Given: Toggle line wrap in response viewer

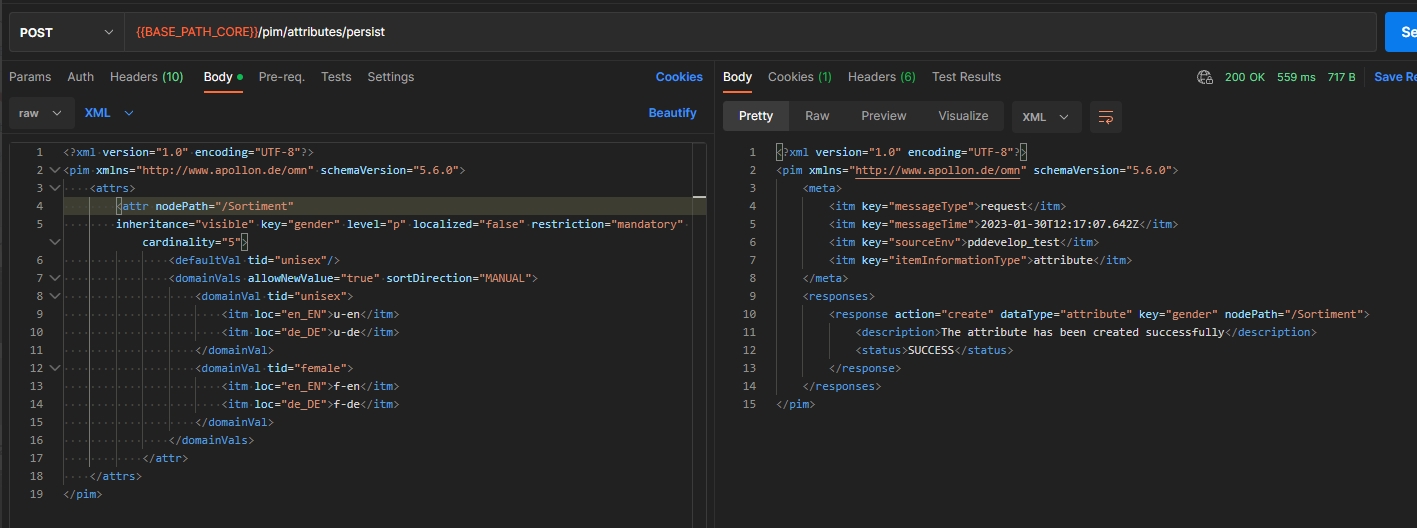Looking at the screenshot, I should 1105,117.
